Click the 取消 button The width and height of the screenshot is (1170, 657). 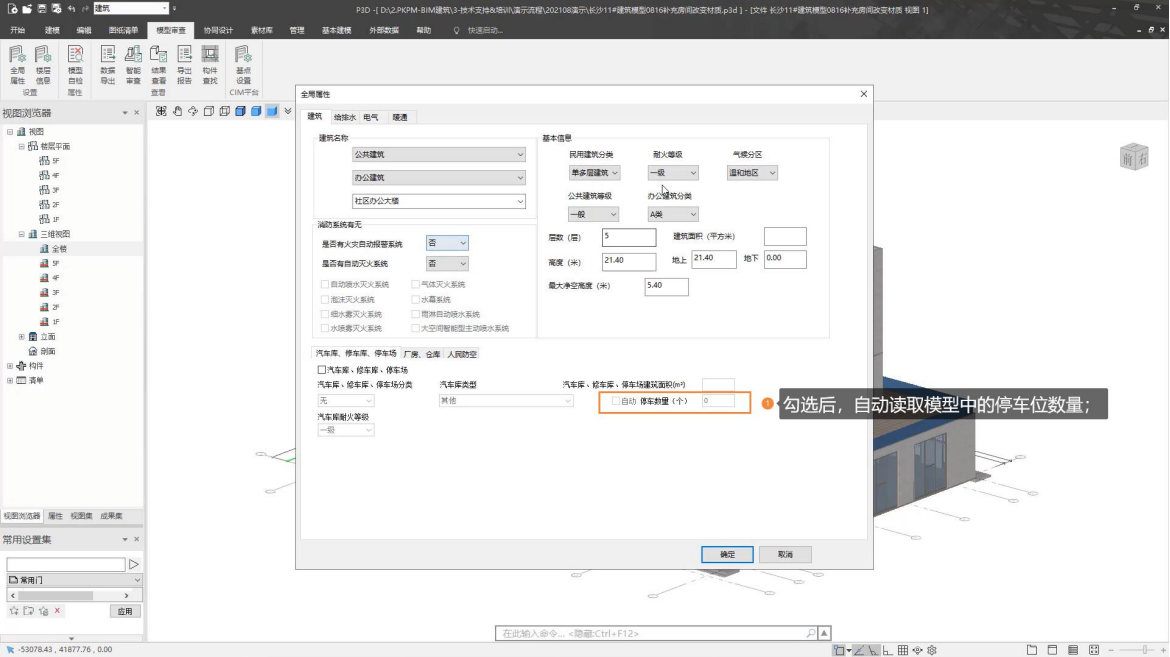pyautogui.click(x=784, y=554)
